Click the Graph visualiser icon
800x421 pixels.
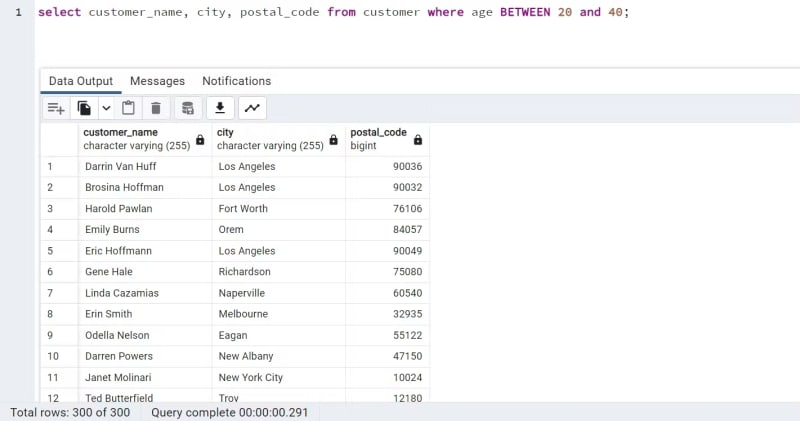(x=252, y=108)
